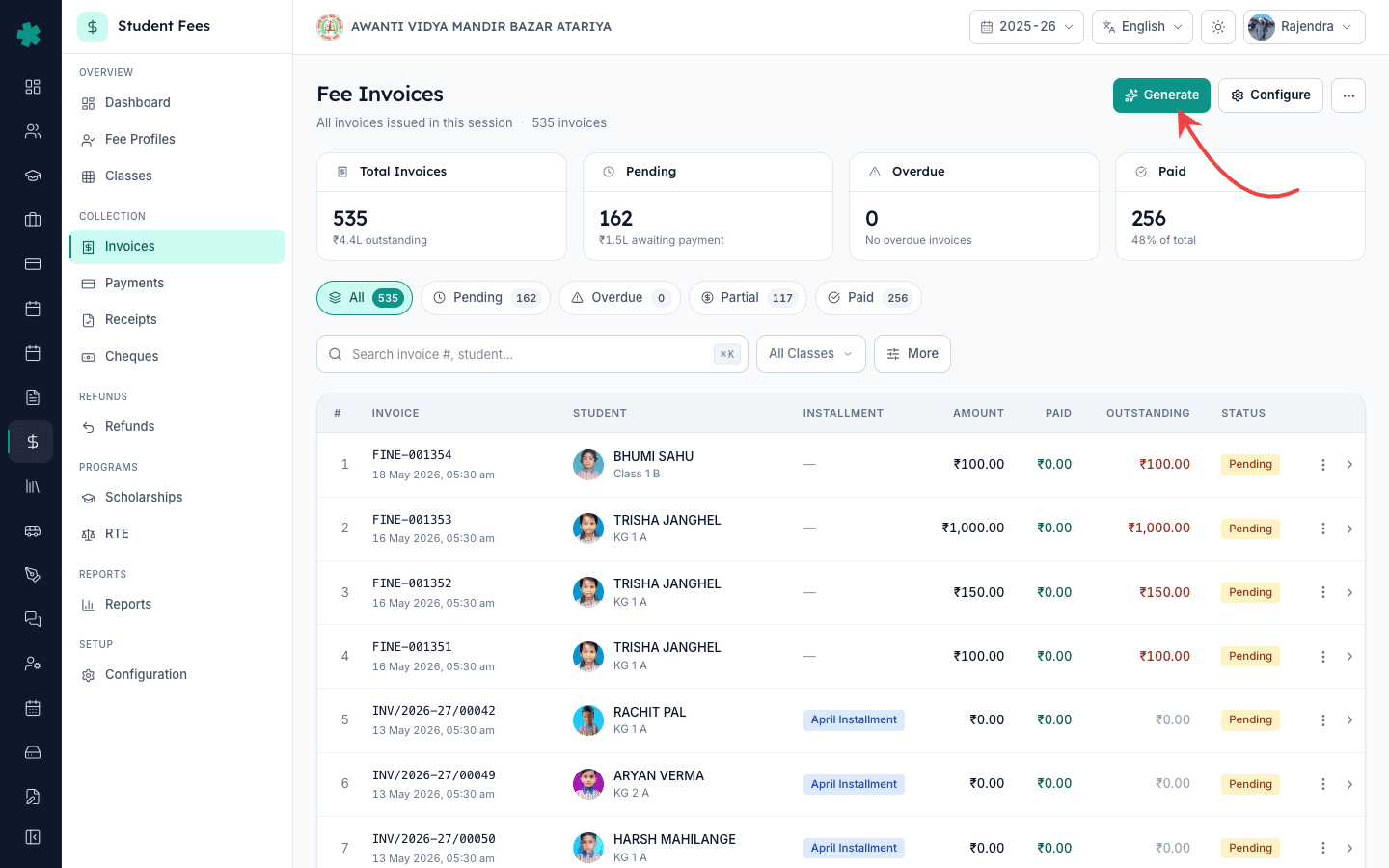This screenshot has width=1389, height=868.
Task: Open Fee Profiles in the sidebar
Action: (x=177, y=140)
